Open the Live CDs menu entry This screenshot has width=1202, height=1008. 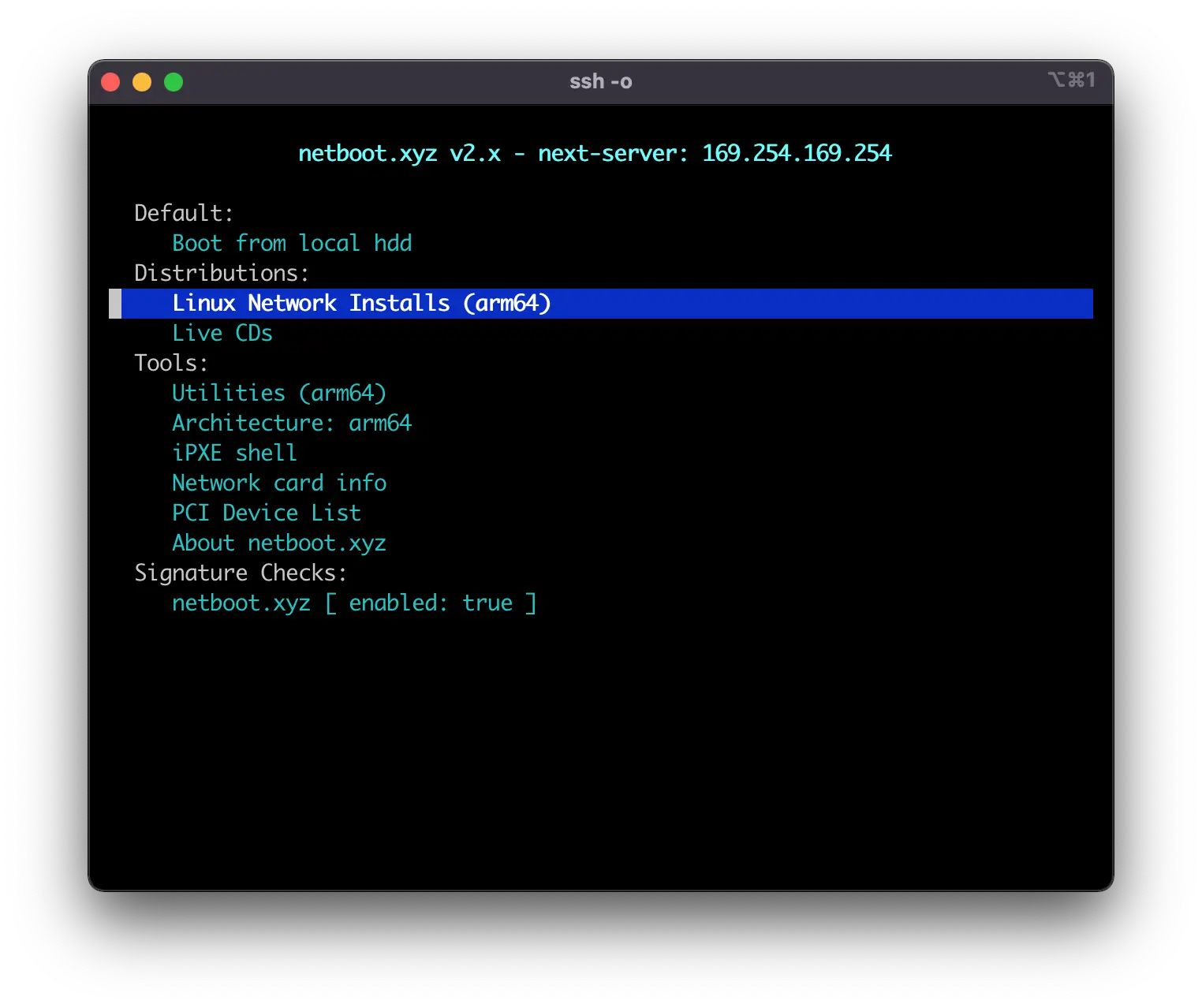point(222,334)
